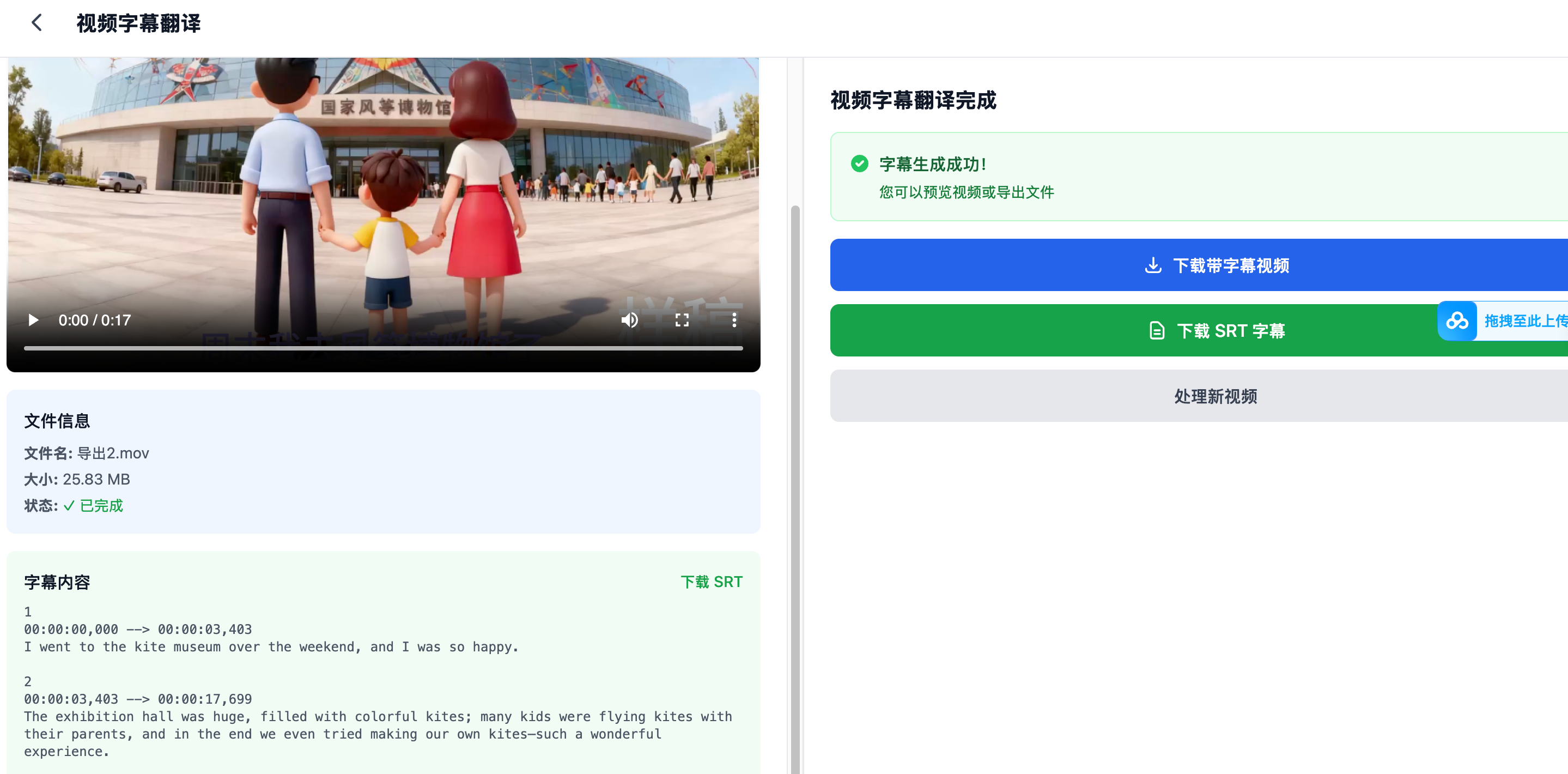Image resolution: width=1568 pixels, height=774 pixels.
Task: Click the SRT document icon on the green button
Action: tap(1156, 330)
